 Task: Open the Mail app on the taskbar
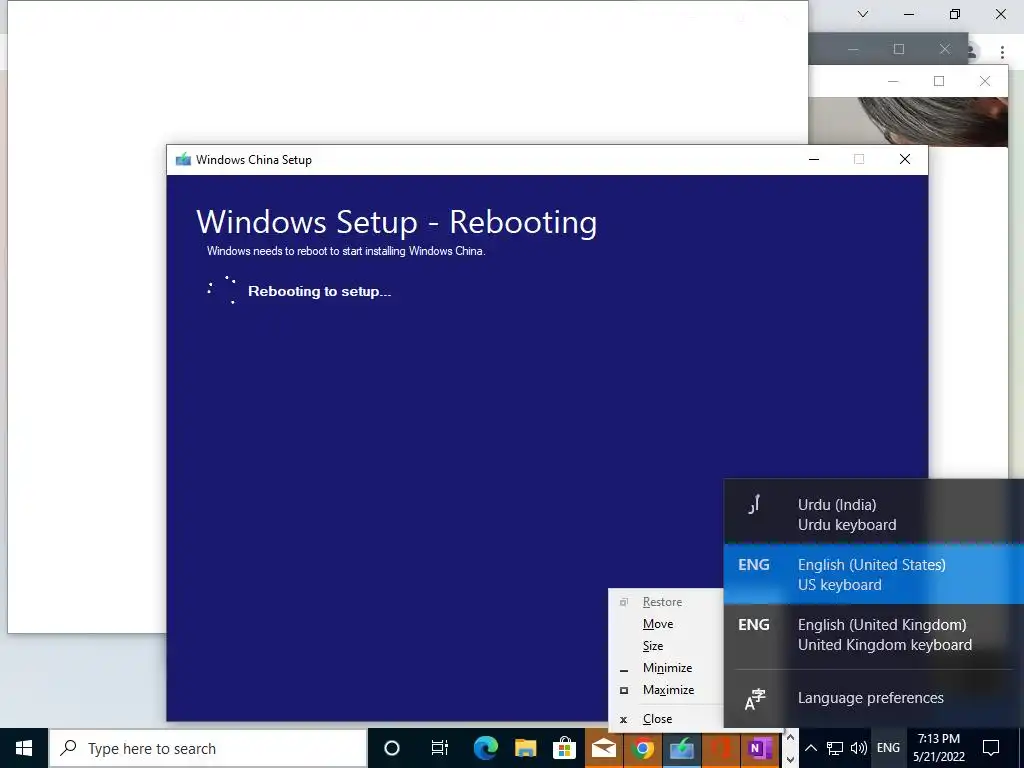603,748
